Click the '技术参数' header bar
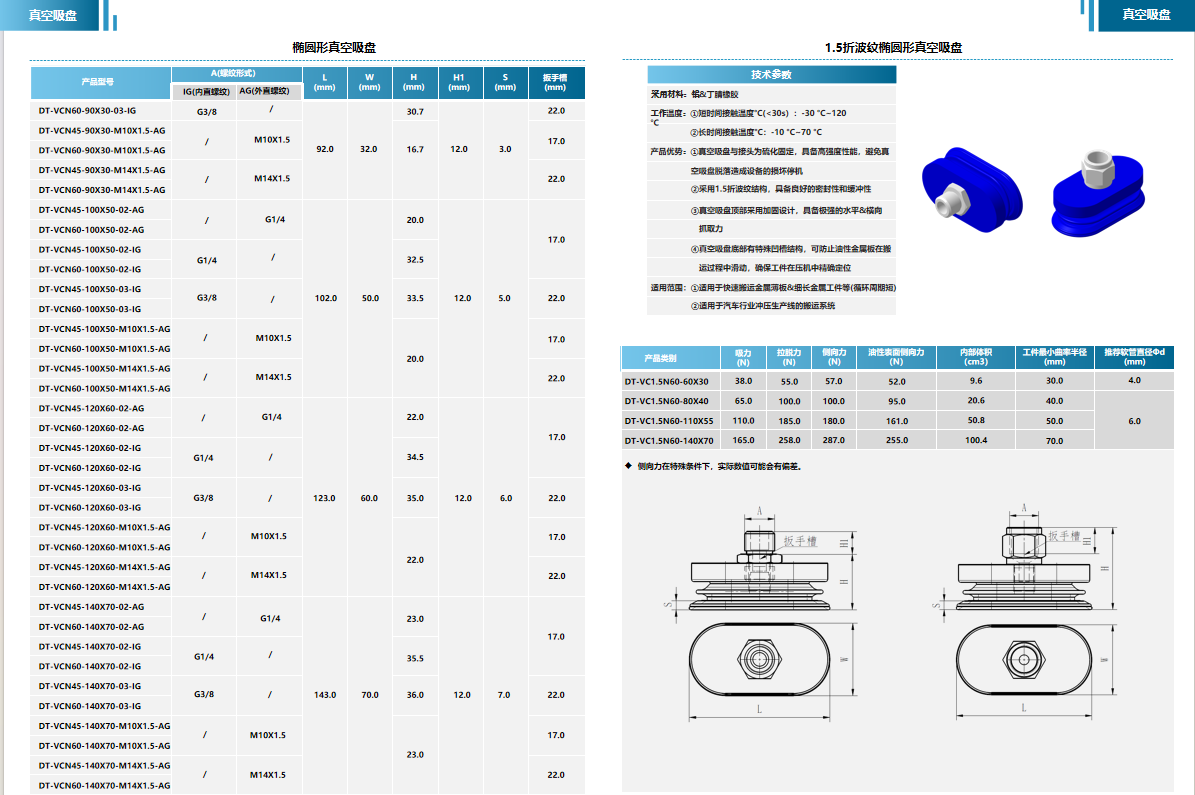Image resolution: width=1195 pixels, height=795 pixels. tap(771, 74)
